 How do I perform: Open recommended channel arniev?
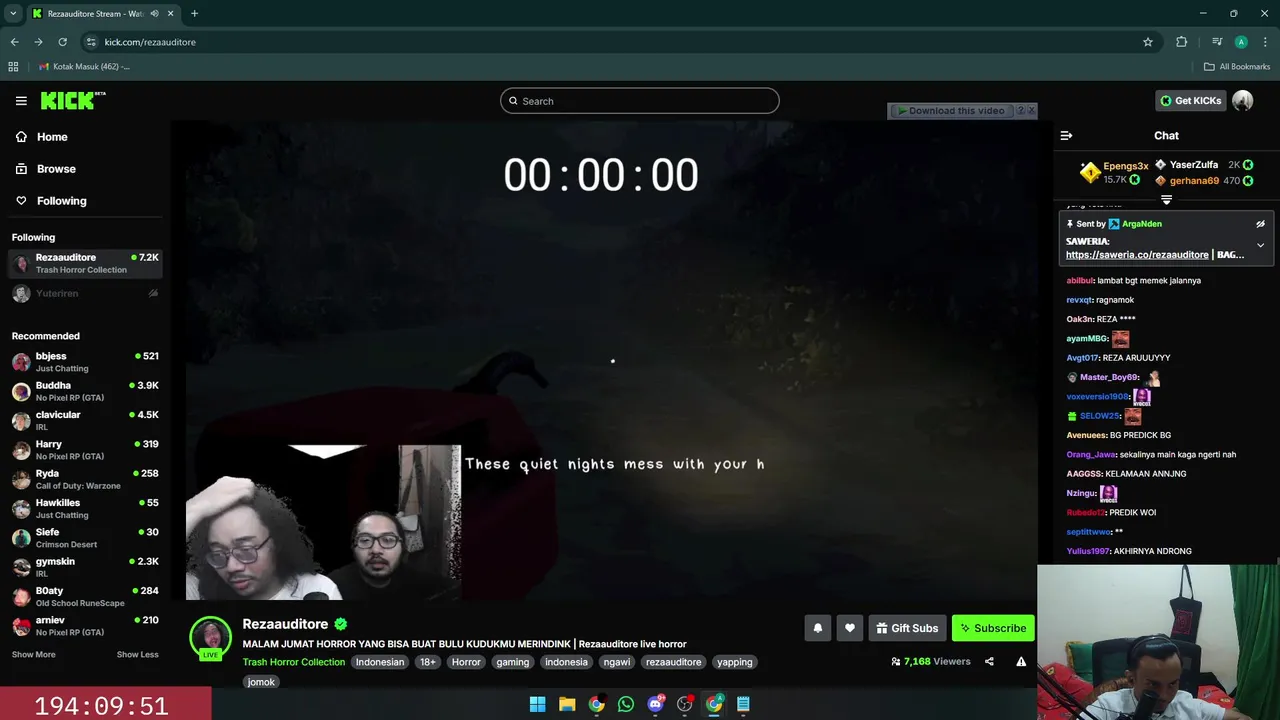(x=85, y=626)
